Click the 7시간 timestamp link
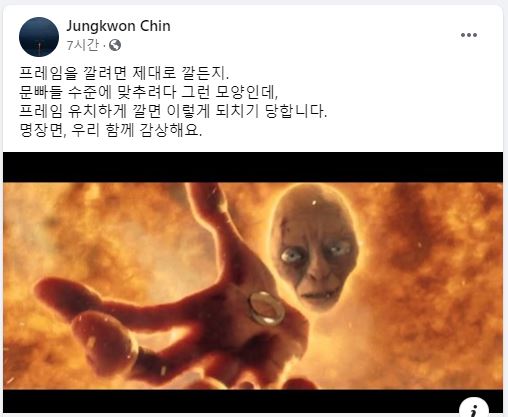 pos(83,45)
